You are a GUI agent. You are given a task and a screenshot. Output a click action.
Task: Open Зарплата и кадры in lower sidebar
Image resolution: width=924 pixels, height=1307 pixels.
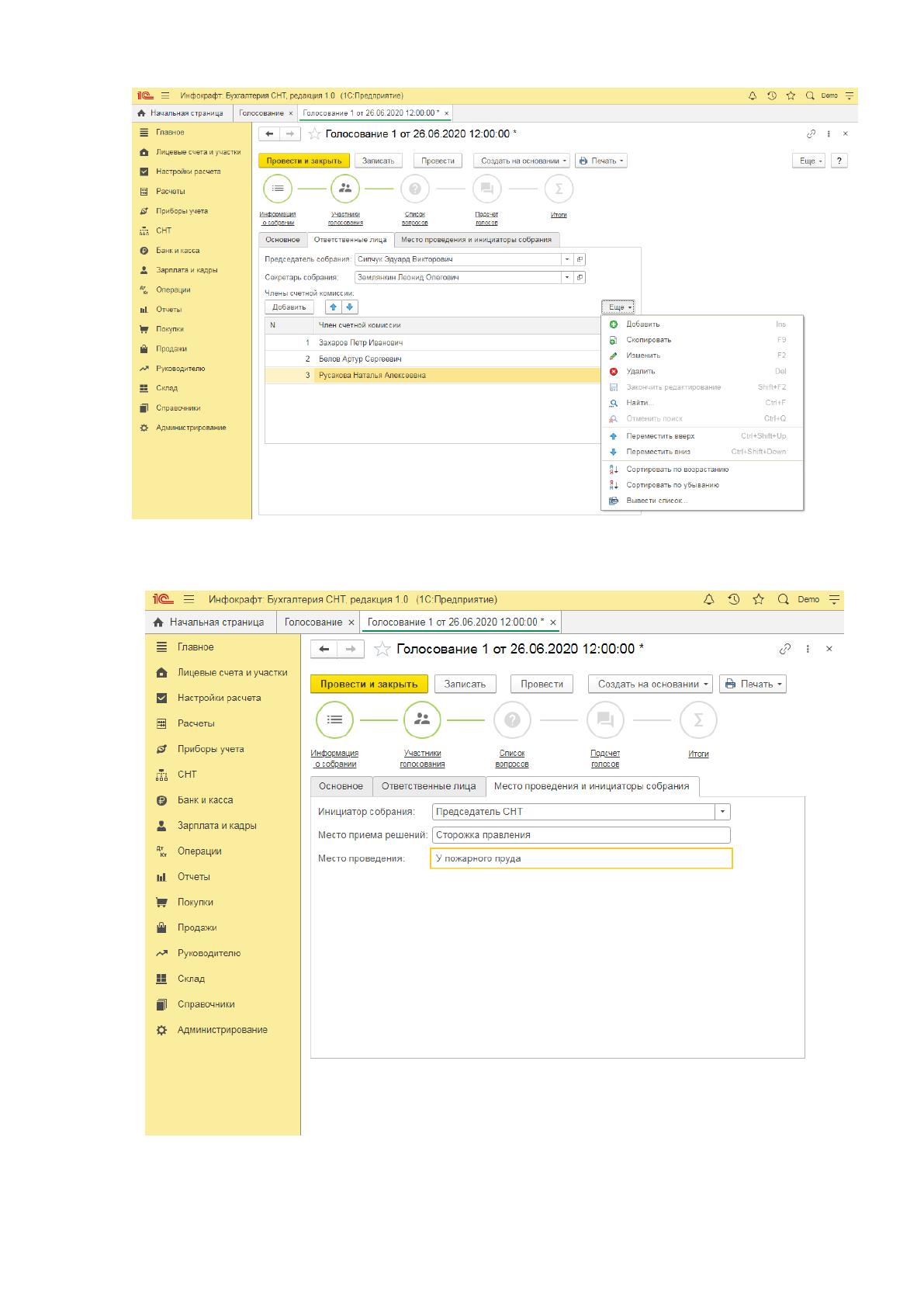tap(216, 826)
